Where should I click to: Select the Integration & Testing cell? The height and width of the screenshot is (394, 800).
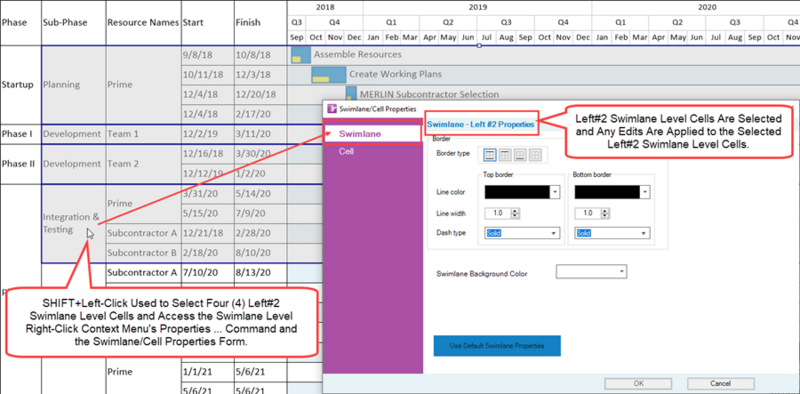coord(73,224)
